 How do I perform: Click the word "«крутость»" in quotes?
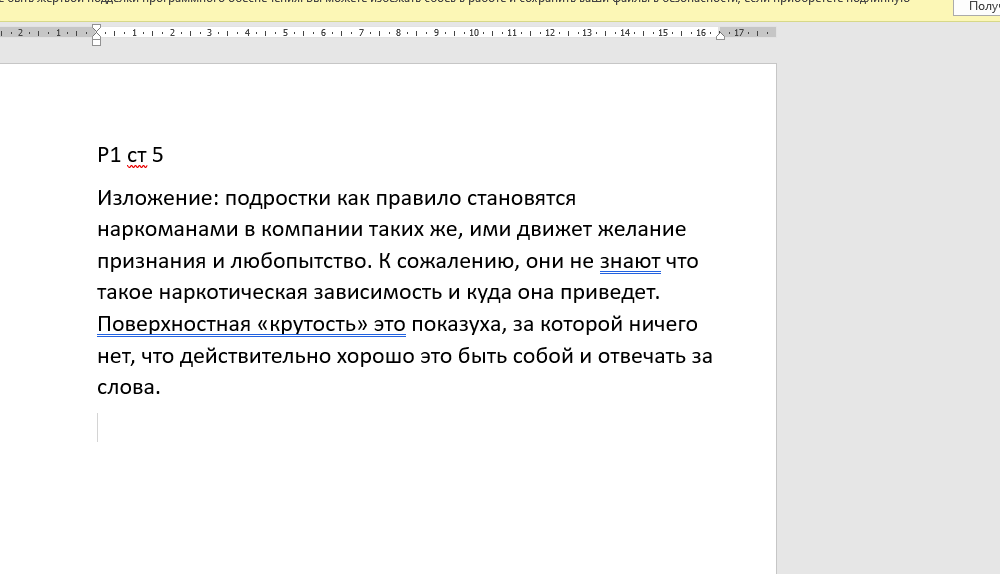(312, 324)
